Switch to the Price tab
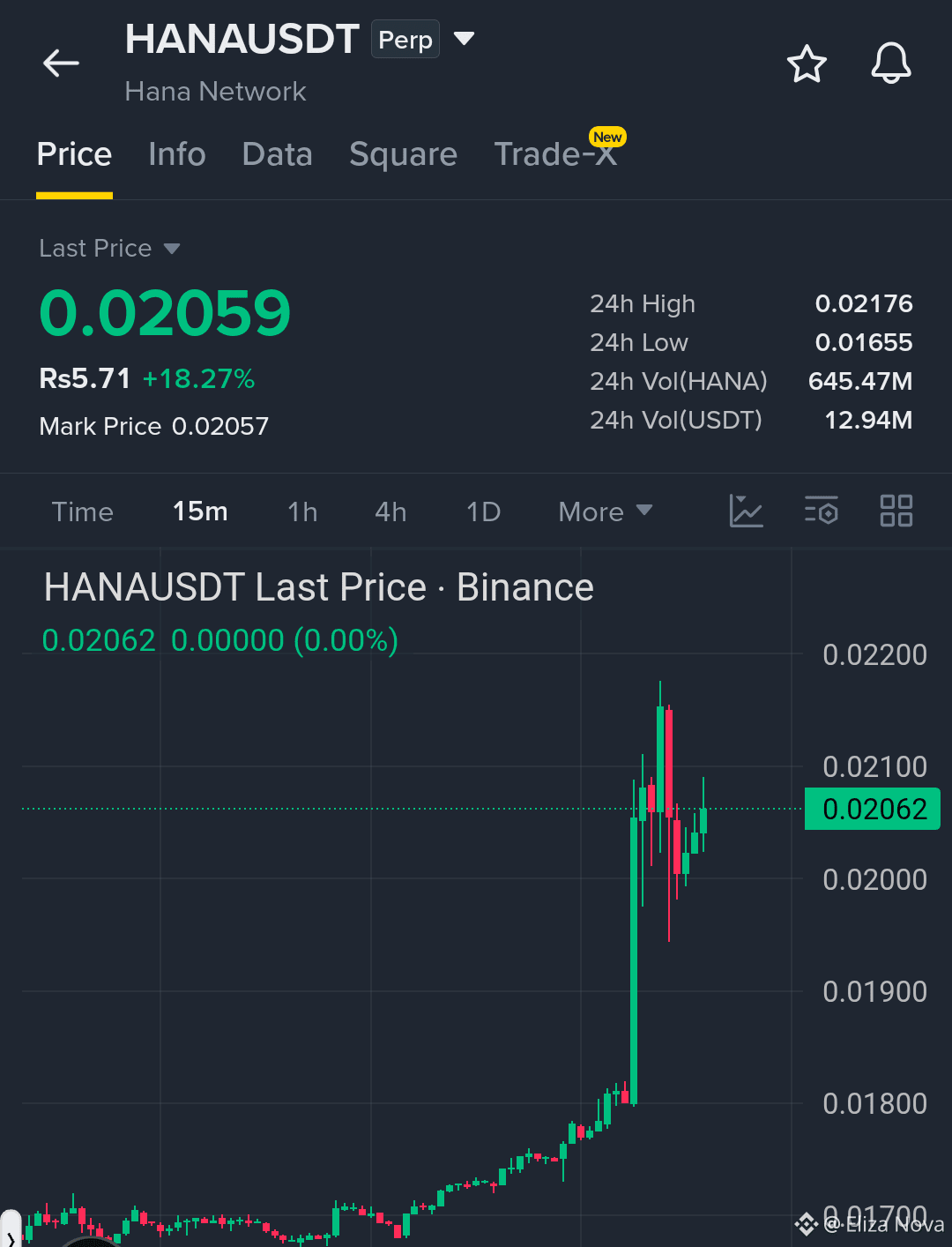The height and width of the screenshot is (1247, 952). coord(74,154)
